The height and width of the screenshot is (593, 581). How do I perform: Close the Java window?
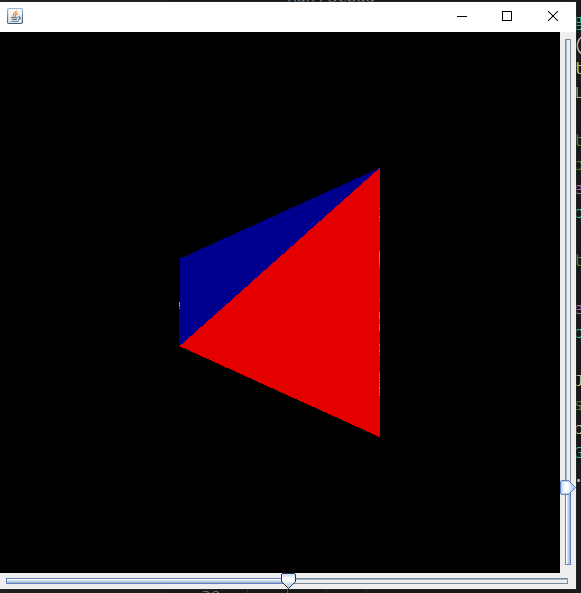(x=553, y=16)
